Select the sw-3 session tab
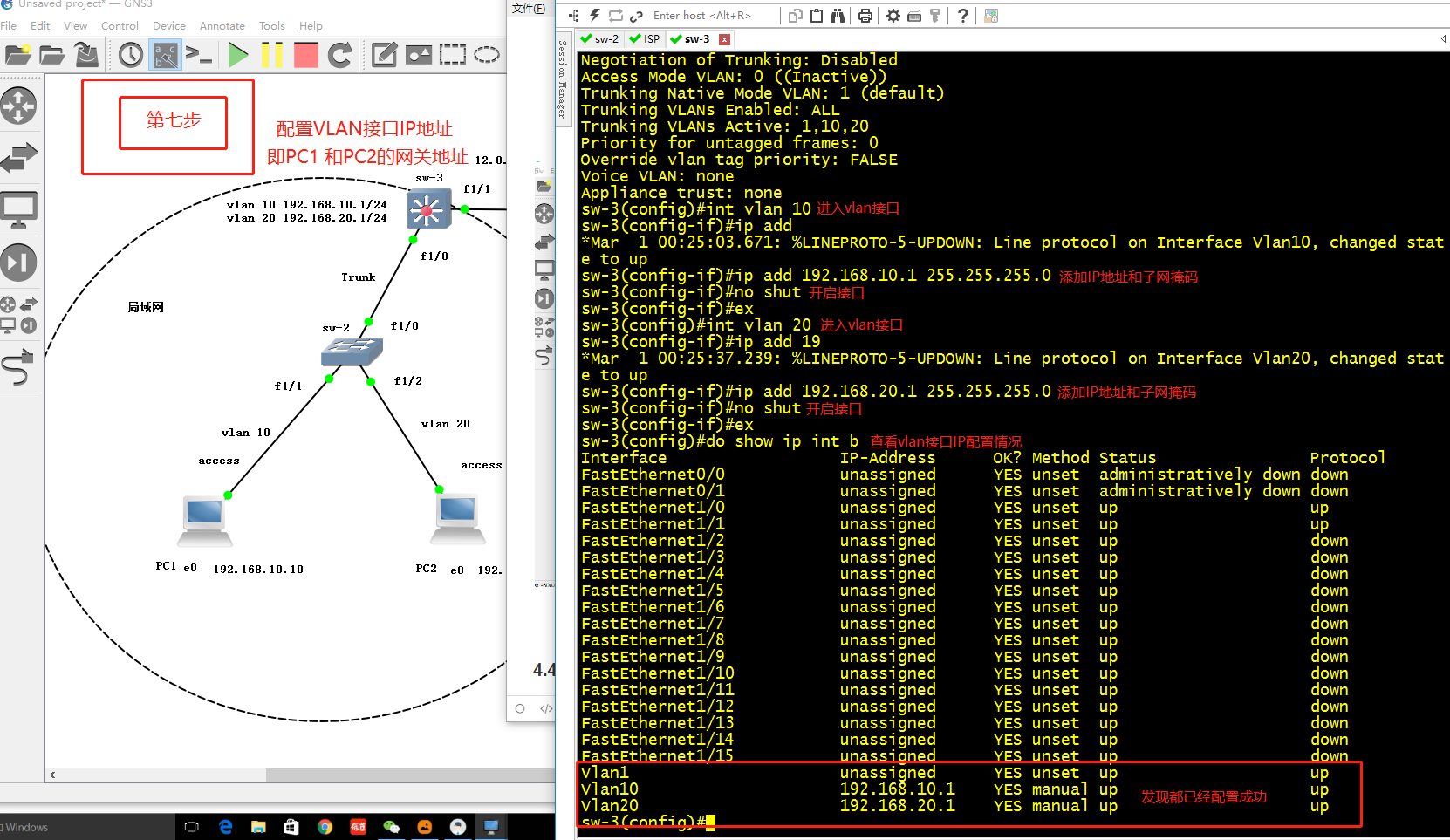Image resolution: width=1450 pixels, height=840 pixels. [x=691, y=39]
